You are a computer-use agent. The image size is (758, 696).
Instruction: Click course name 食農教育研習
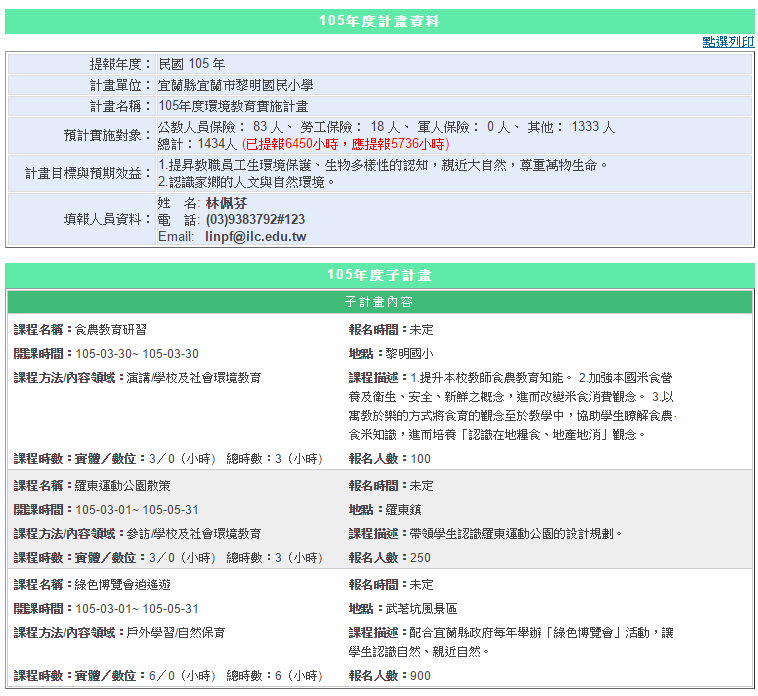tap(111, 330)
